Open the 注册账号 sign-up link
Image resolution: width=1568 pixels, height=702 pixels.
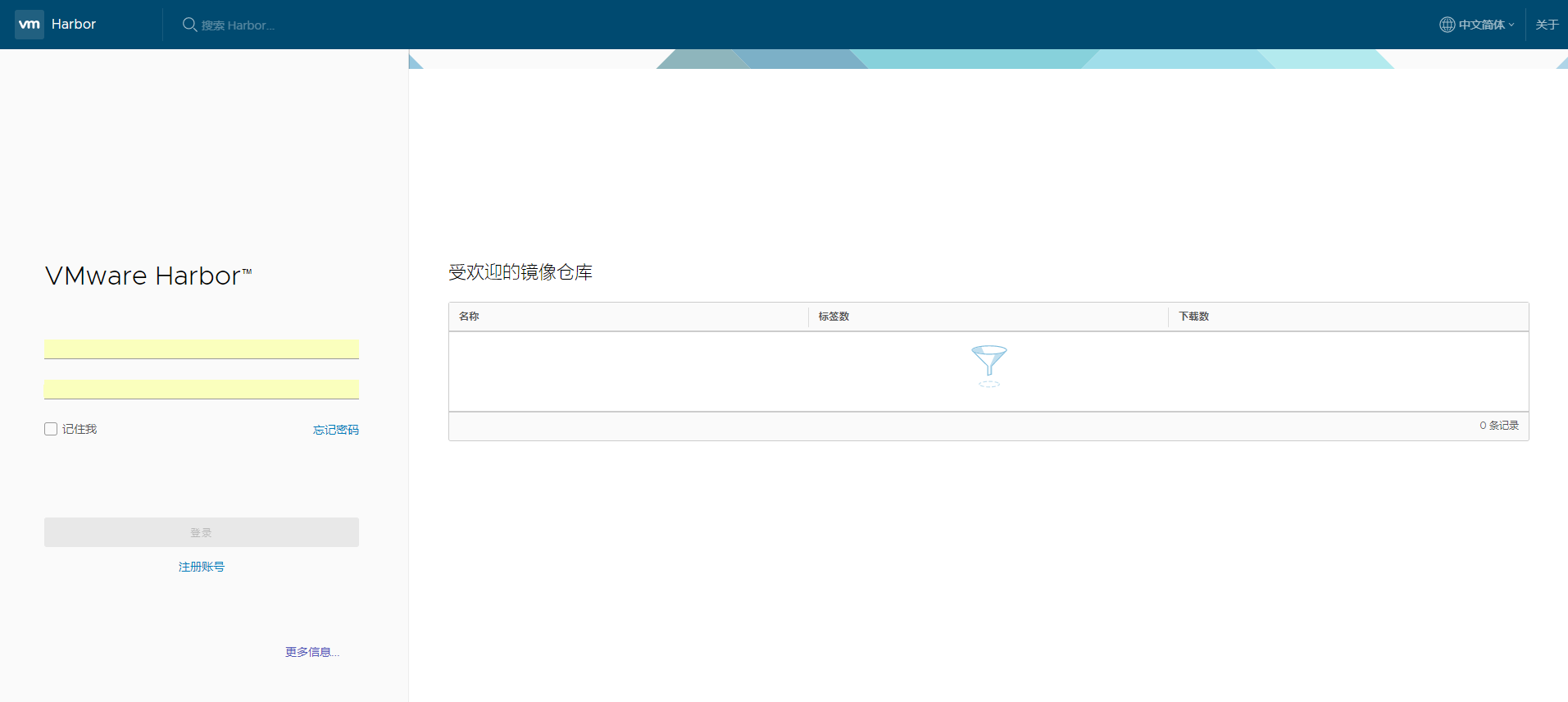coord(202,567)
